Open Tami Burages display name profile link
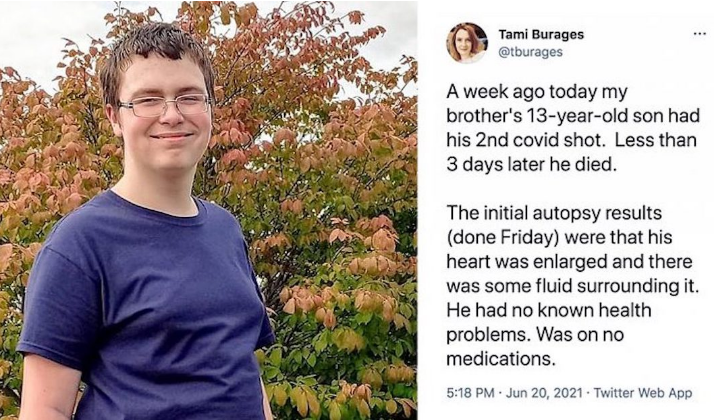The width and height of the screenshot is (723, 420). coord(541,35)
